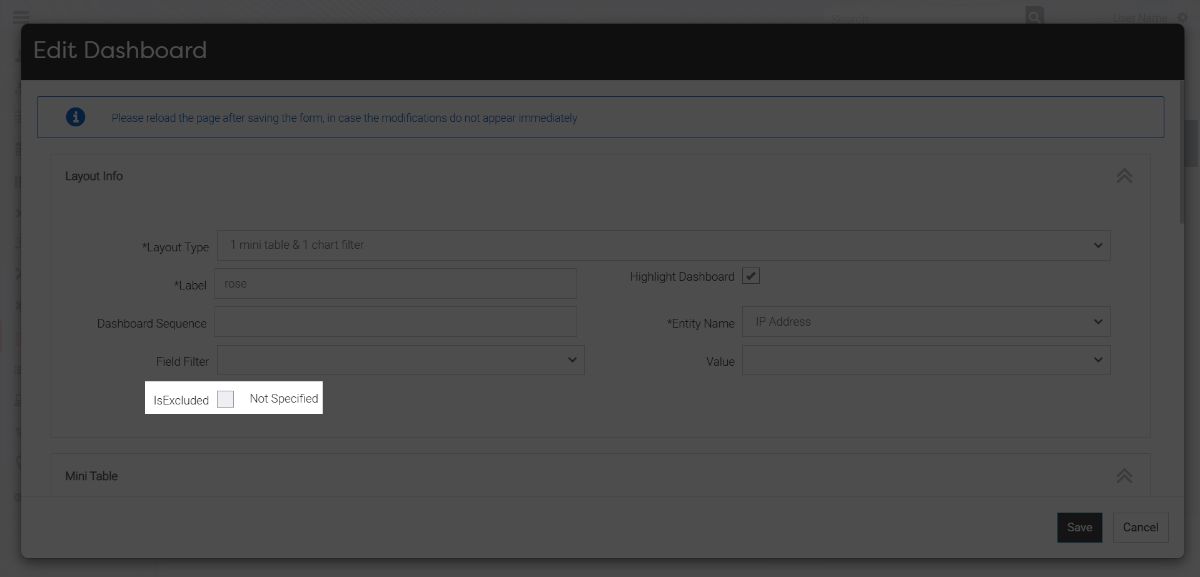The height and width of the screenshot is (577, 1200).
Task: Click the Save button
Action: (1079, 527)
